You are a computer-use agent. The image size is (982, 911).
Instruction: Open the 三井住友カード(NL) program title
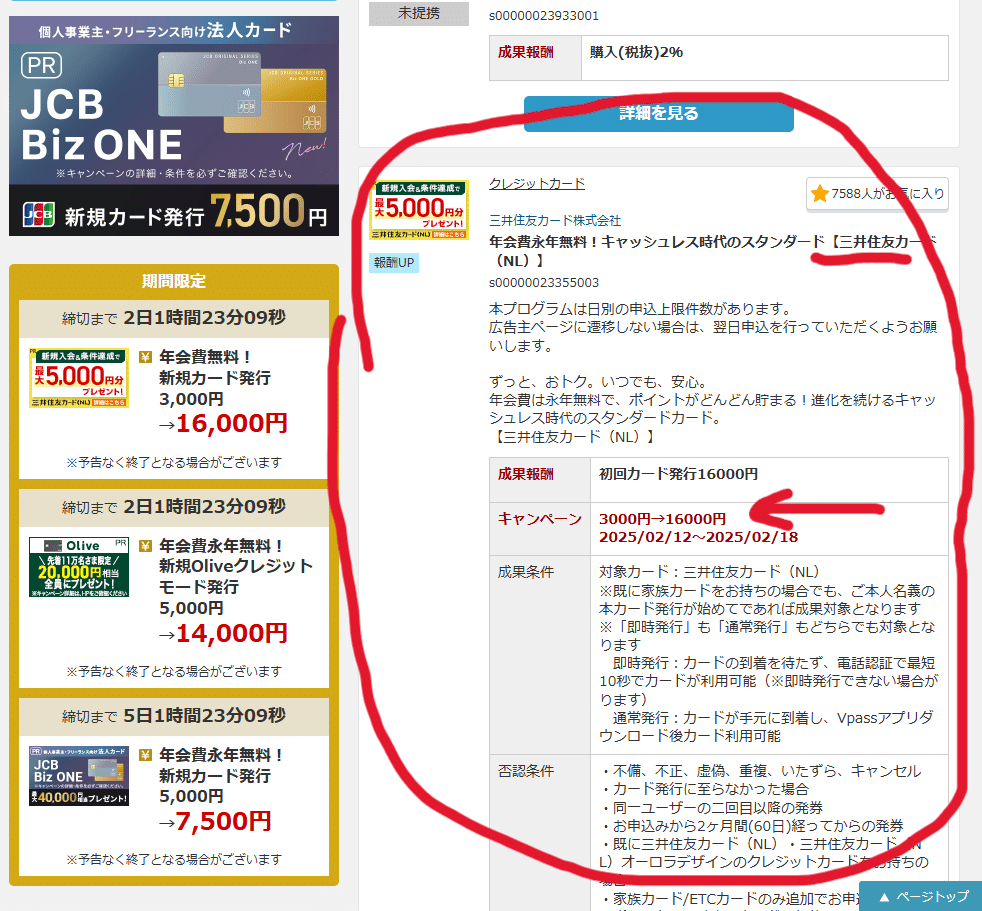712,251
